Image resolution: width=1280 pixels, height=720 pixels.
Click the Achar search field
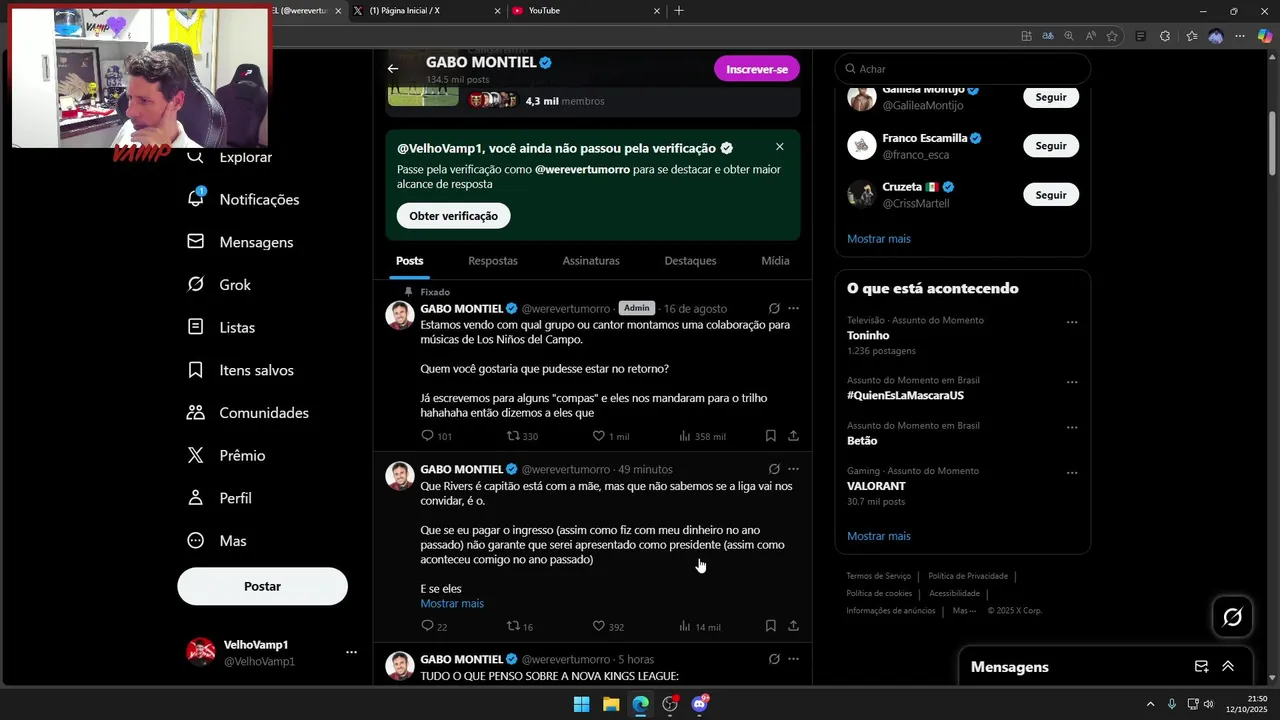pos(963,69)
